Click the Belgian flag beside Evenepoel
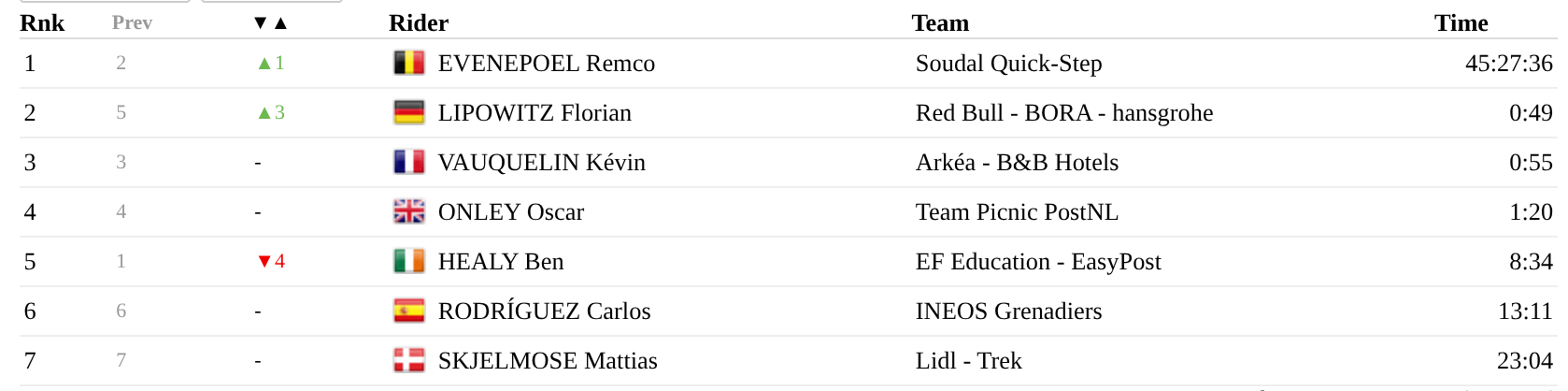 (x=408, y=63)
